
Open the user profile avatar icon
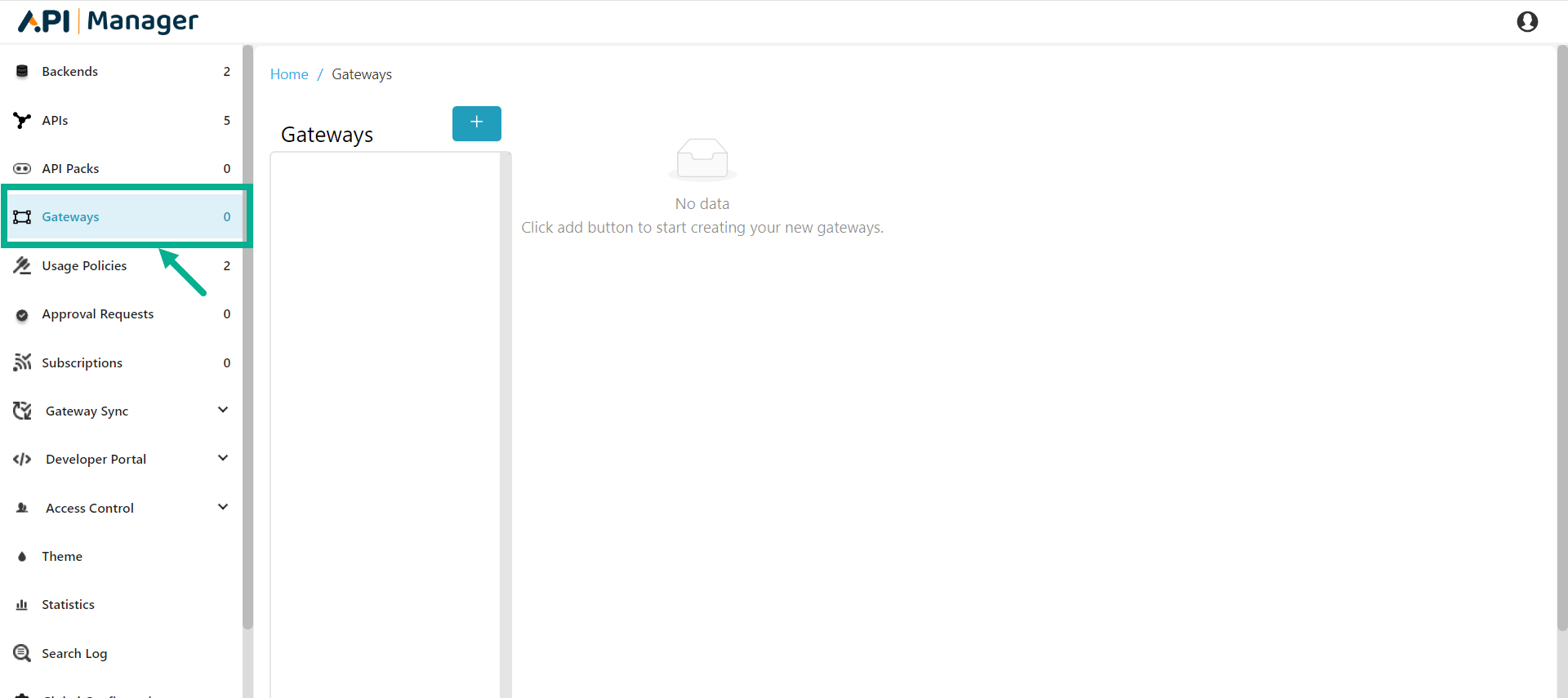(x=1527, y=22)
